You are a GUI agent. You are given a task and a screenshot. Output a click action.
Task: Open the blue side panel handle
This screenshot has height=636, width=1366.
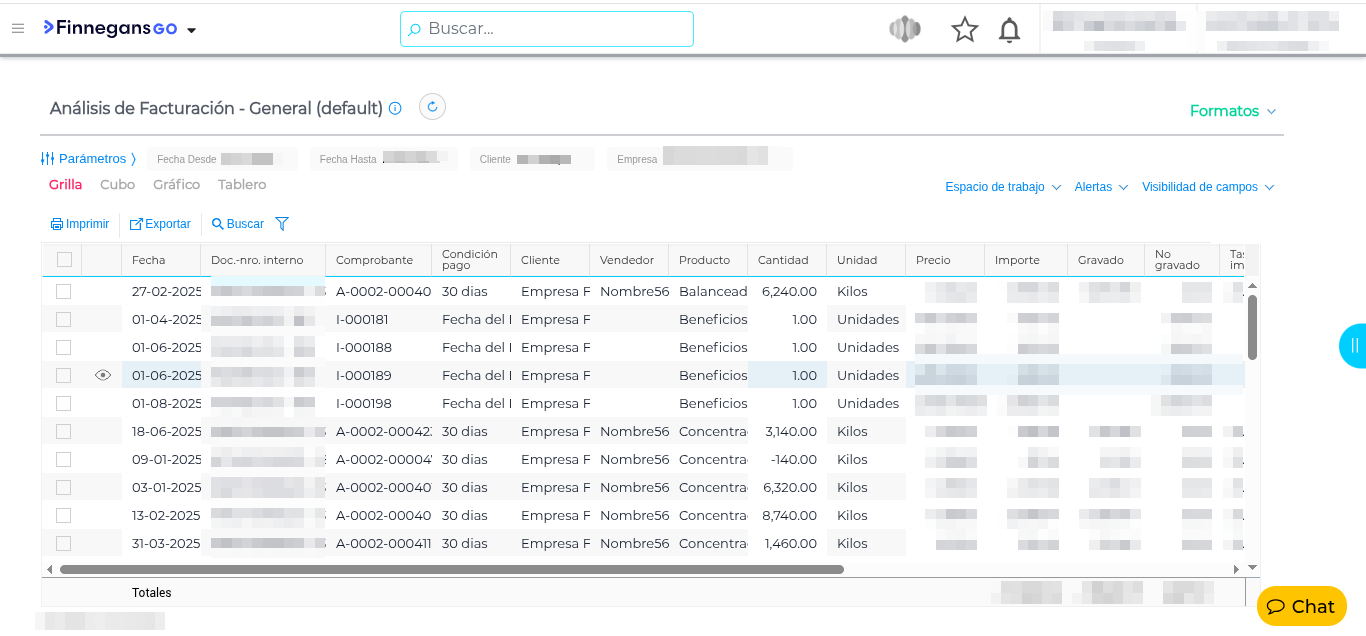click(x=1353, y=346)
